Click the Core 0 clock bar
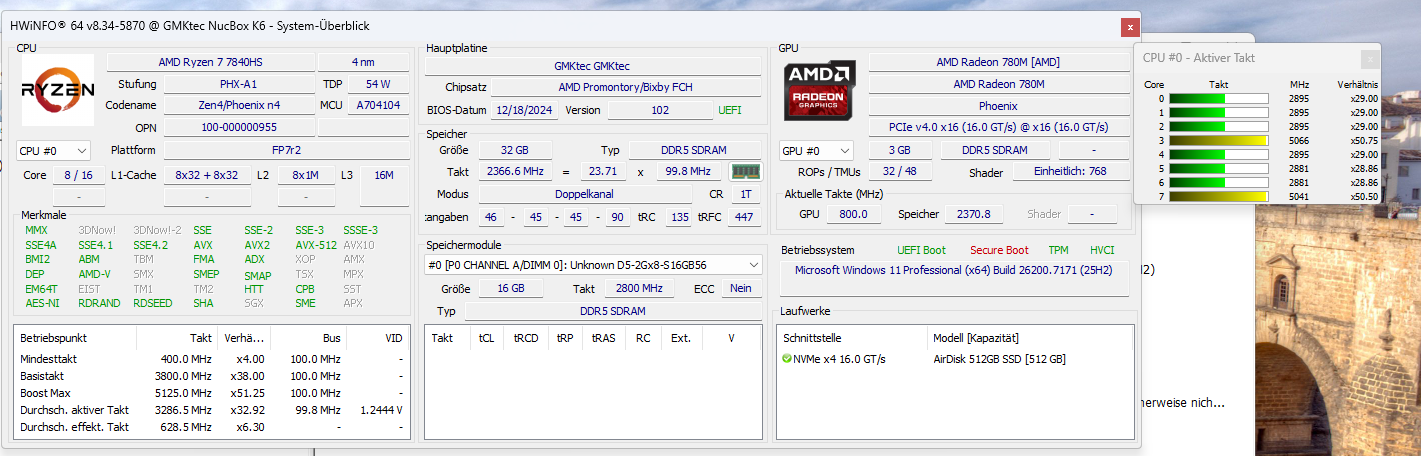This screenshot has height=456, width=1421. point(1218,99)
